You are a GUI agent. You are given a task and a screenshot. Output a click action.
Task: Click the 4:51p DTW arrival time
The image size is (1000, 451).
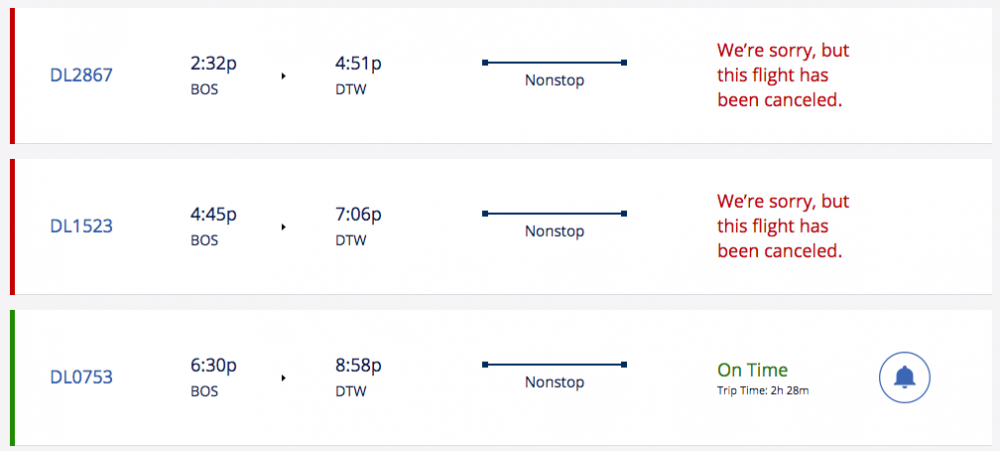pyautogui.click(x=358, y=74)
